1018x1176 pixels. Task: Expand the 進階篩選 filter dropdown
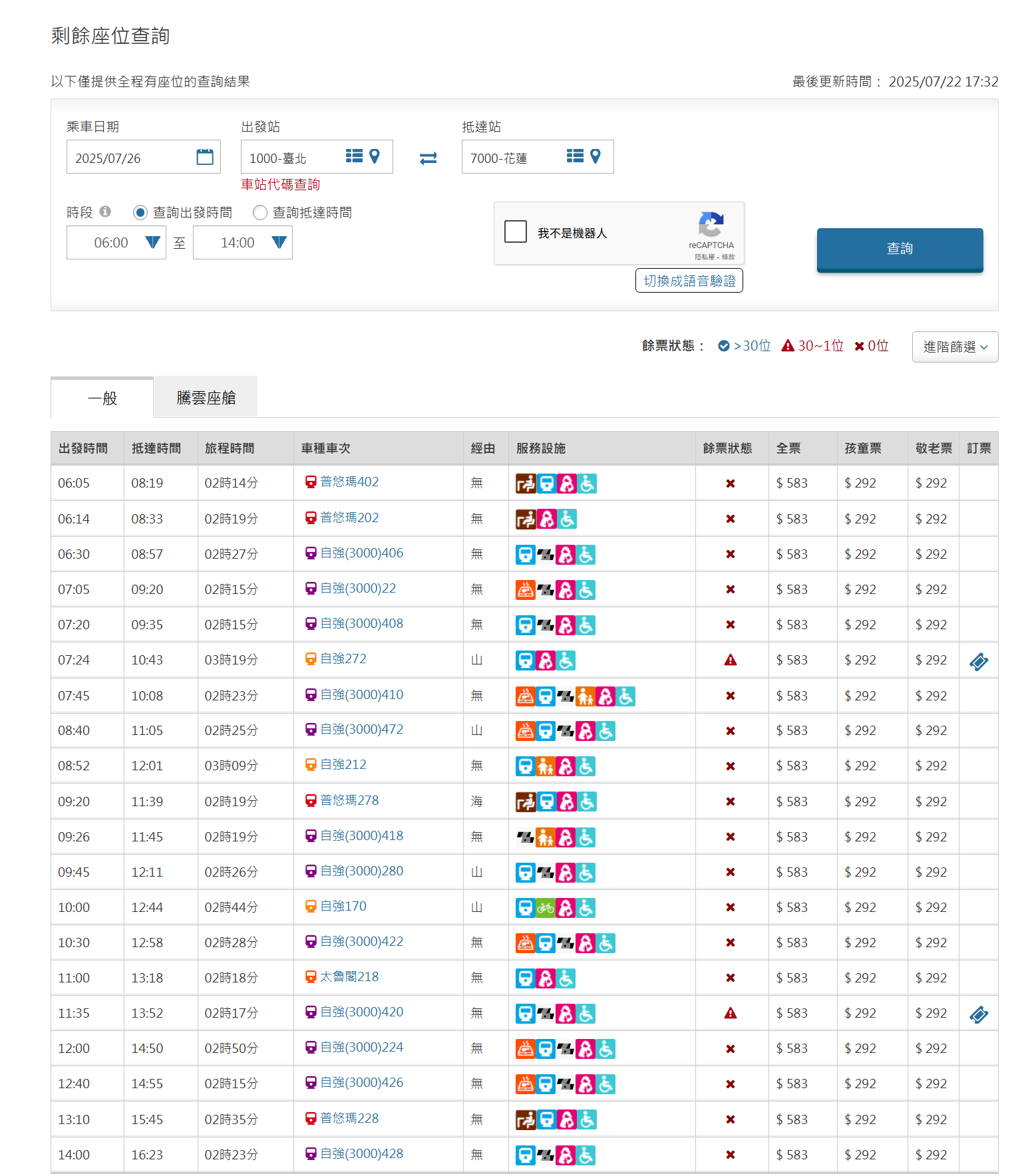click(x=955, y=347)
